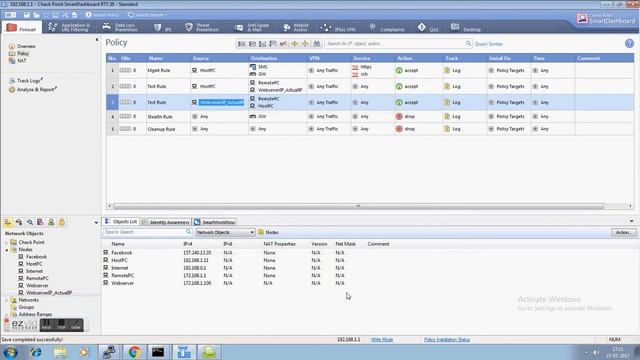Click the first policy toolbar icon (add rule)

click(242, 44)
